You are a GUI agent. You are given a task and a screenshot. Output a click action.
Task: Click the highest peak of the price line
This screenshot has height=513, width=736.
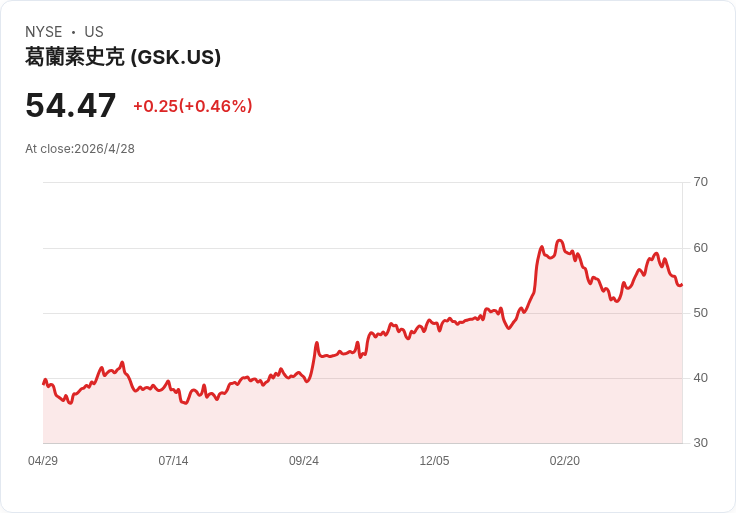[560, 241]
